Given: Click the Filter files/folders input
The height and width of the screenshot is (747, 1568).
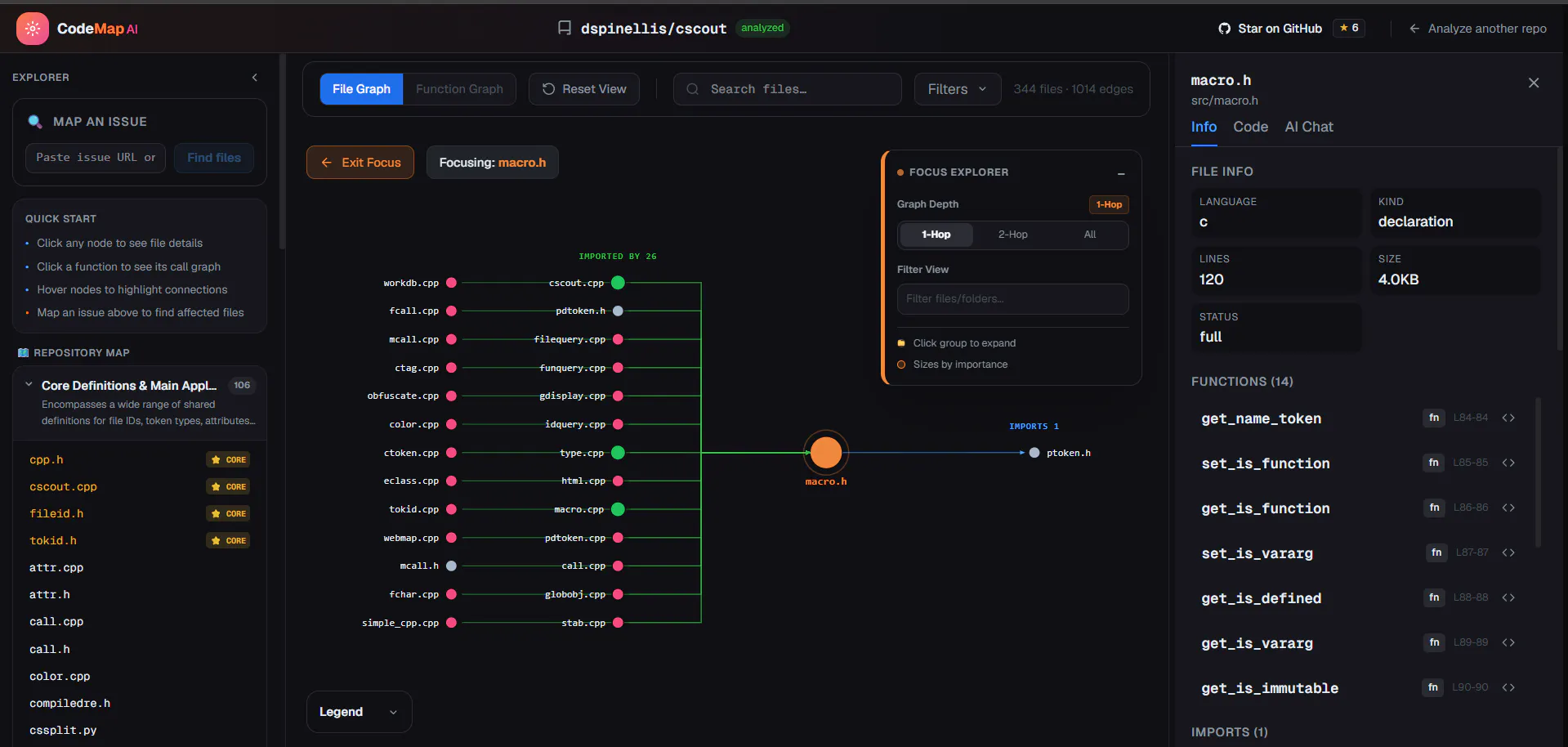Looking at the screenshot, I should click(1012, 299).
